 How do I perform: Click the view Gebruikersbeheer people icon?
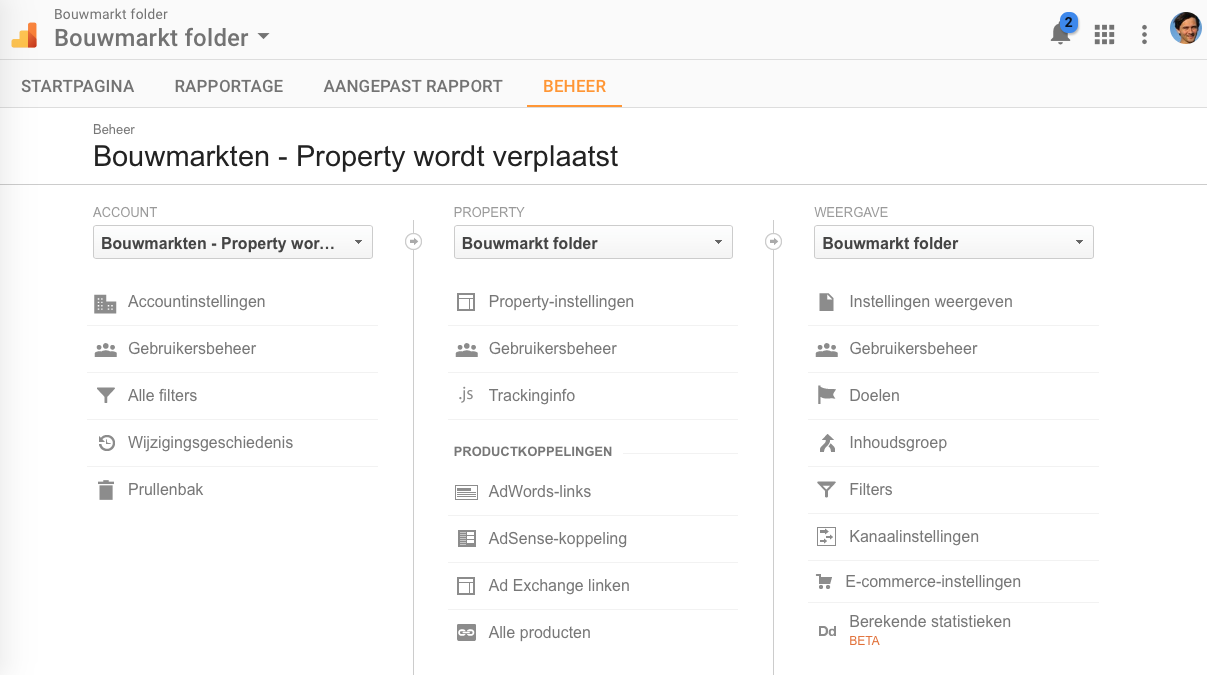(826, 349)
